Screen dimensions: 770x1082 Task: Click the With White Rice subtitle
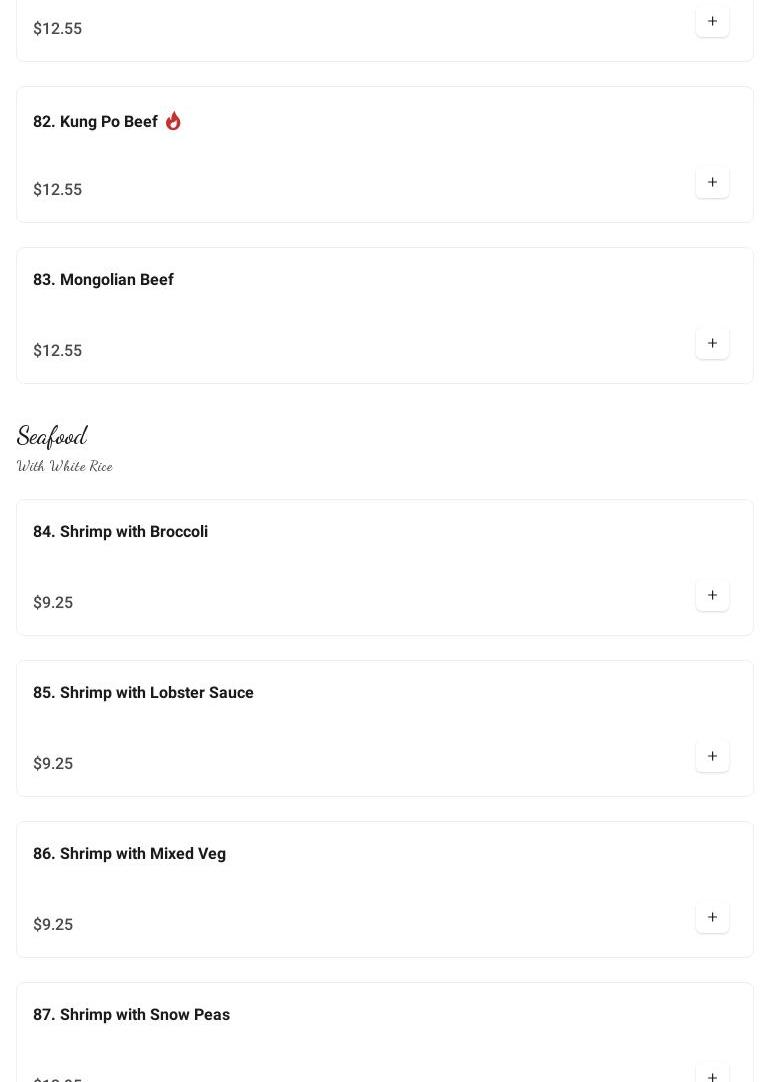(x=65, y=466)
